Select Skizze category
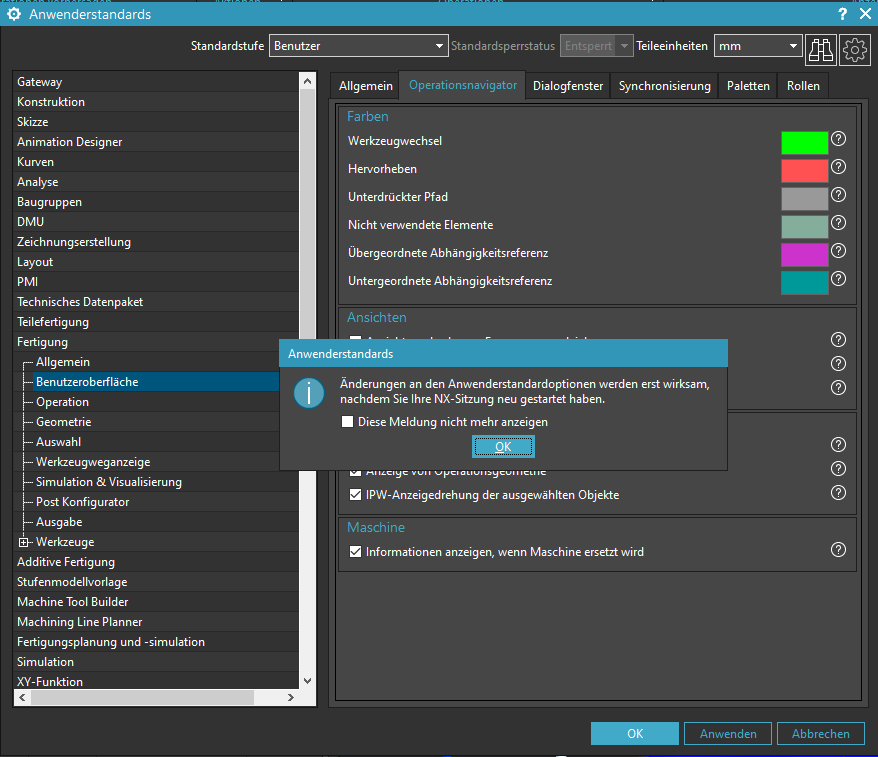This screenshot has width=878, height=757. (156, 122)
